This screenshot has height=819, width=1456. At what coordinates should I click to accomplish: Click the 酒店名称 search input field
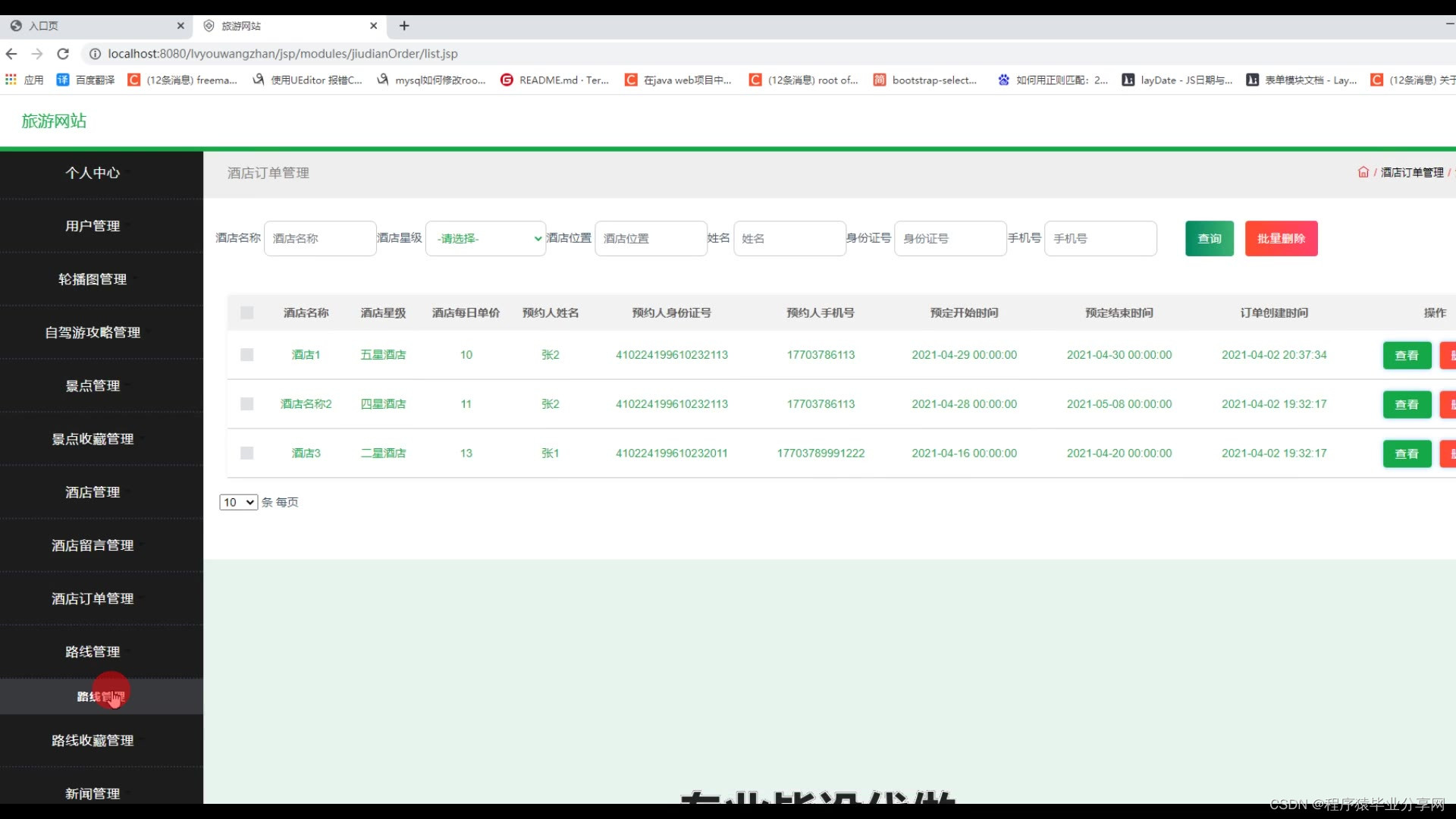[319, 238]
